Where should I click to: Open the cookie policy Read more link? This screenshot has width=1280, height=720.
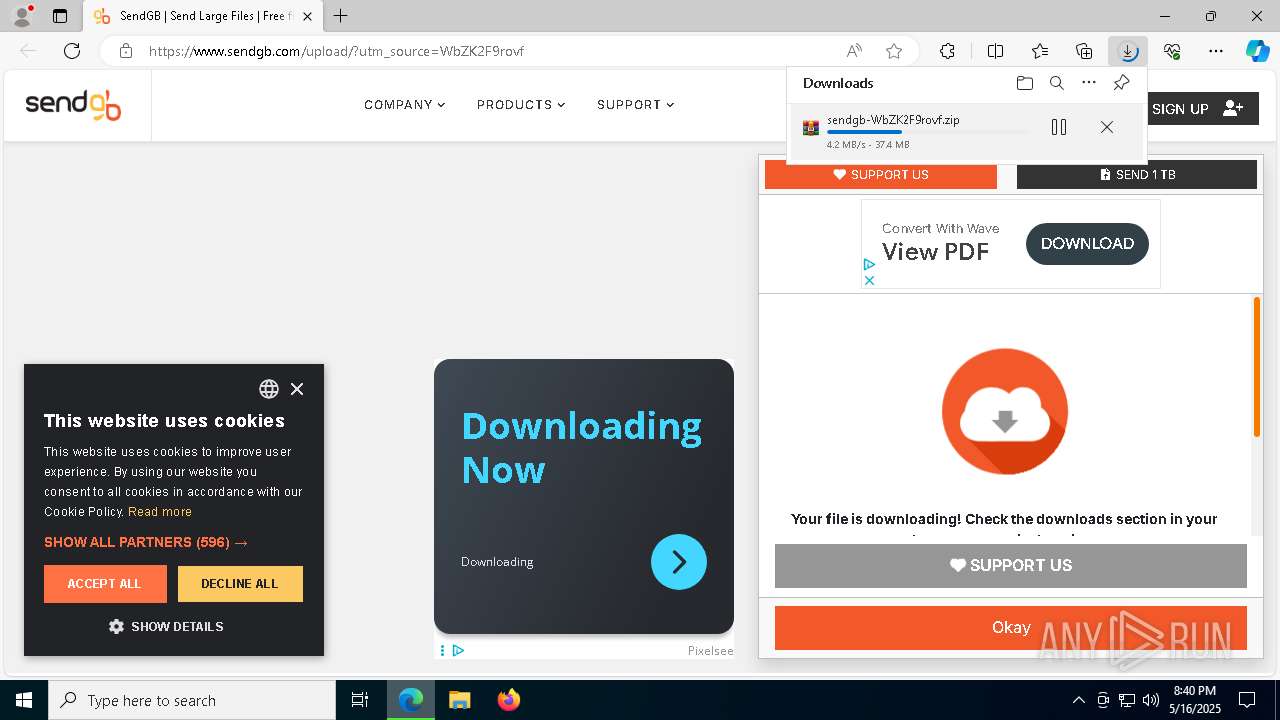tap(160, 512)
